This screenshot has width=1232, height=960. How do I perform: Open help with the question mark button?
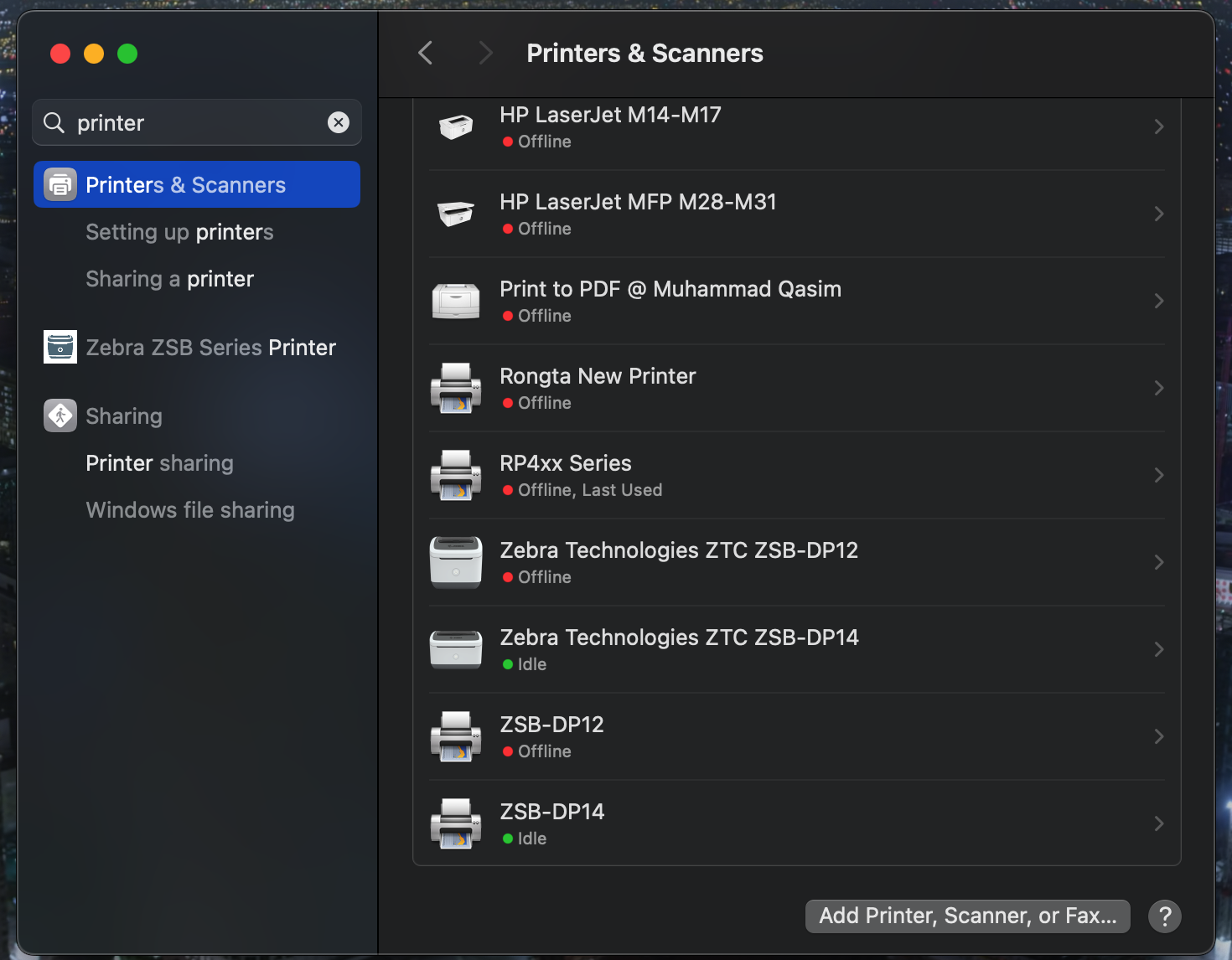tap(1165, 916)
